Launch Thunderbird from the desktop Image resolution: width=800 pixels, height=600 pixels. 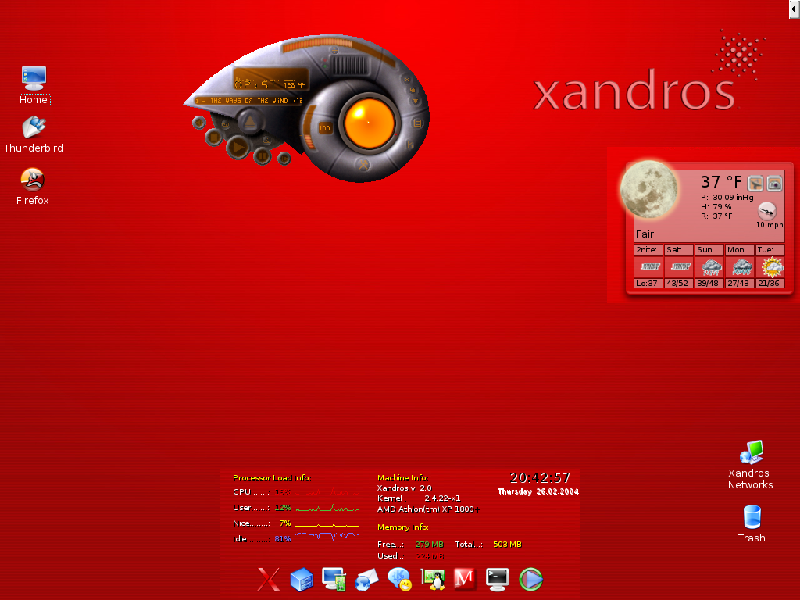(34, 134)
